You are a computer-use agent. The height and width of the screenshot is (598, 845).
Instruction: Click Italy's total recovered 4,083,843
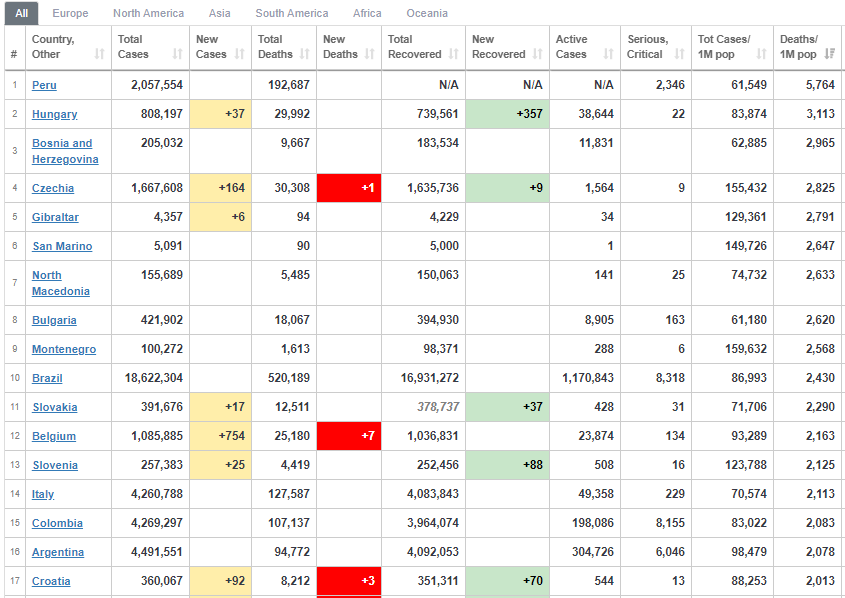click(x=433, y=494)
